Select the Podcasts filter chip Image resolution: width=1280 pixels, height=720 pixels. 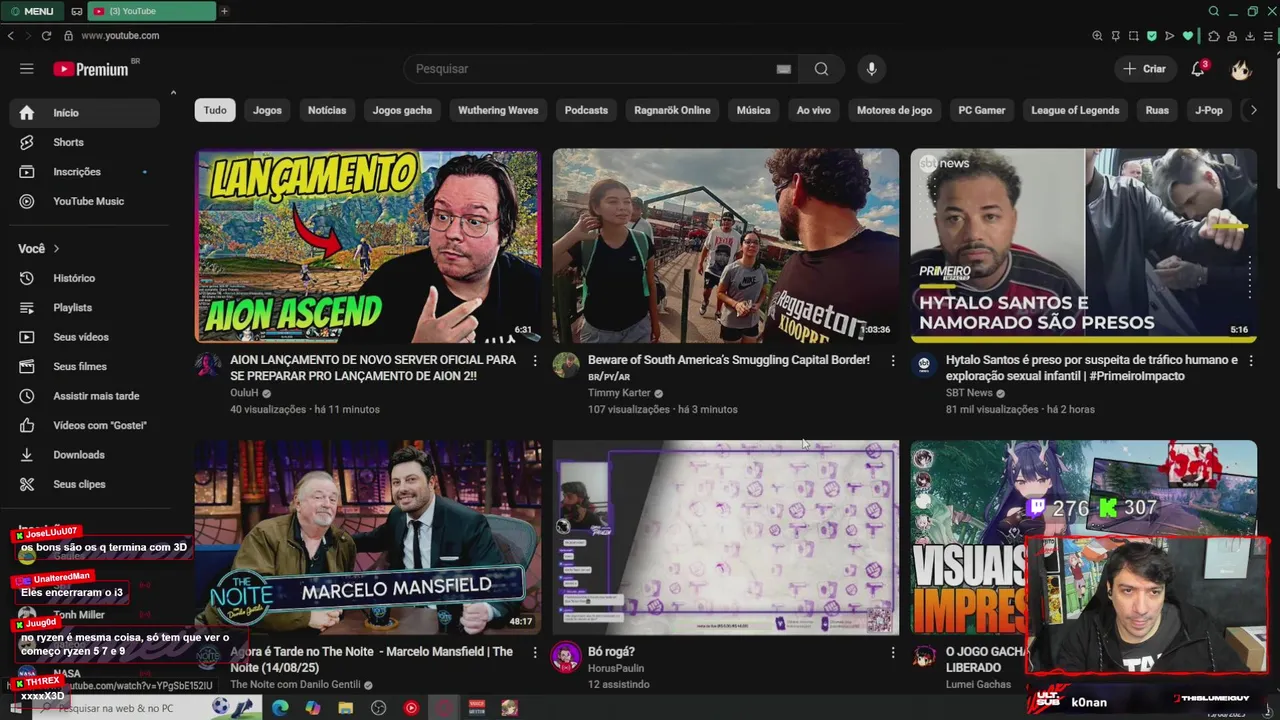[x=586, y=110]
